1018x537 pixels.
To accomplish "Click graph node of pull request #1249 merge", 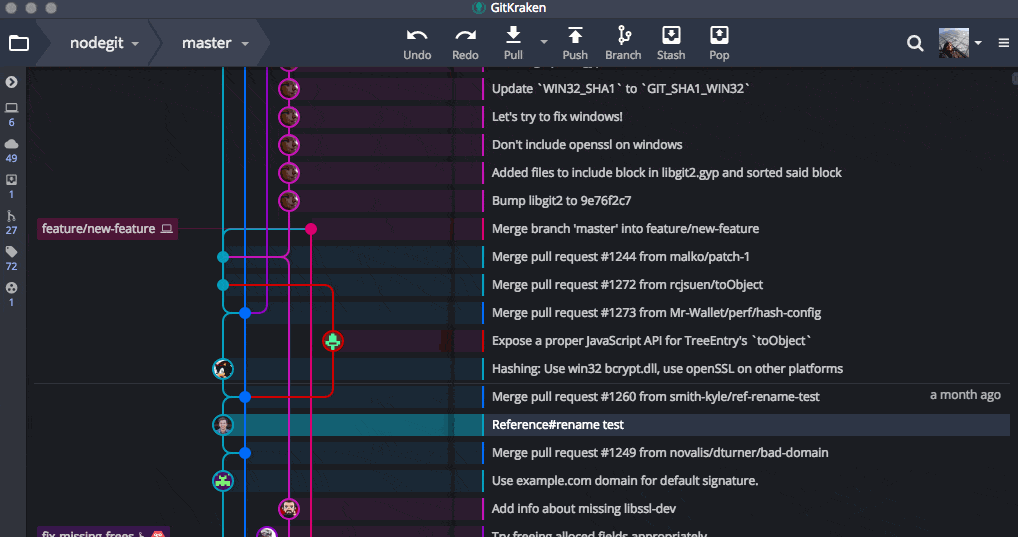I will [x=245, y=453].
